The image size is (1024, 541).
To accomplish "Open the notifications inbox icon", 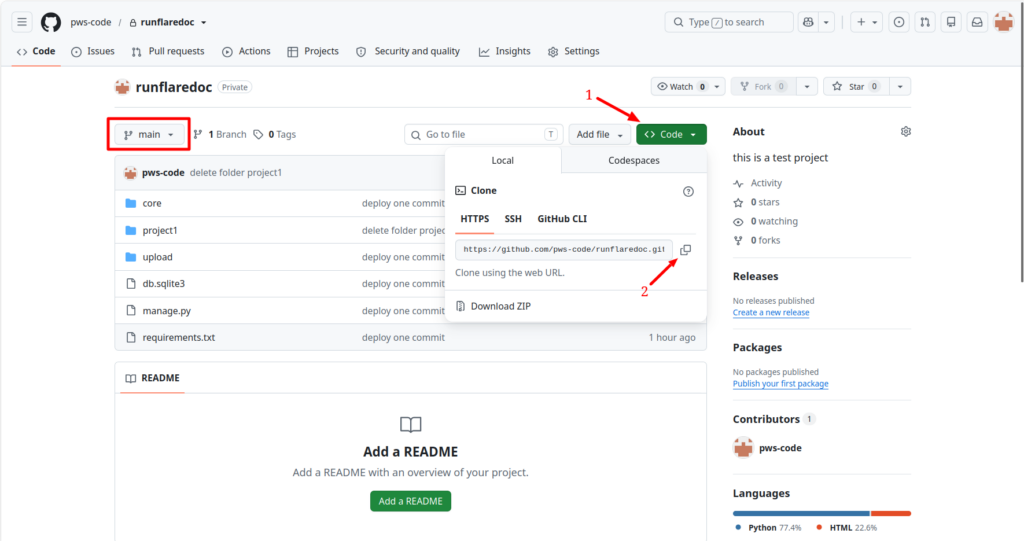I will point(977,22).
